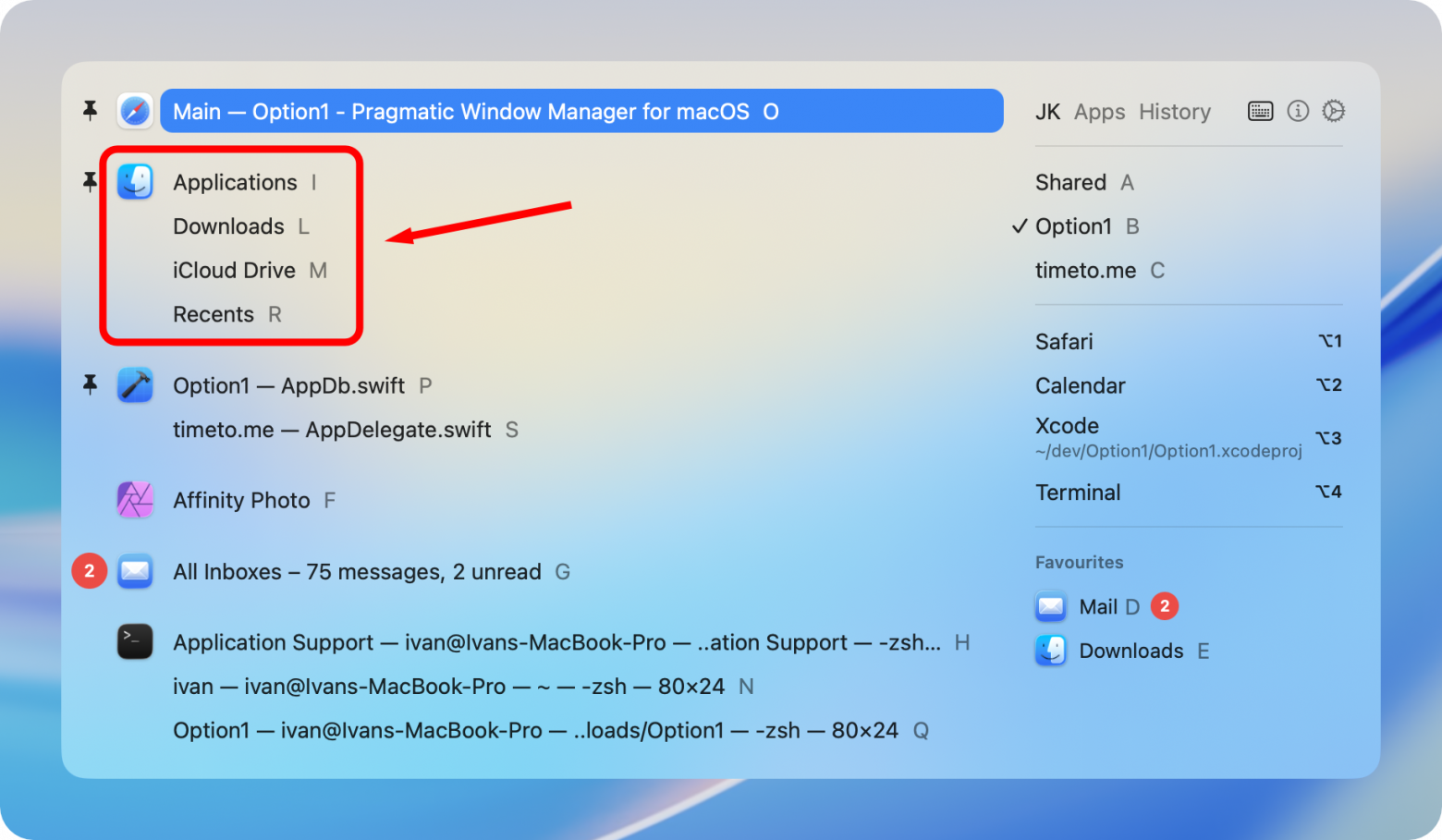
Task: Click the Mail icon next to All Inboxes
Action: pos(135,571)
